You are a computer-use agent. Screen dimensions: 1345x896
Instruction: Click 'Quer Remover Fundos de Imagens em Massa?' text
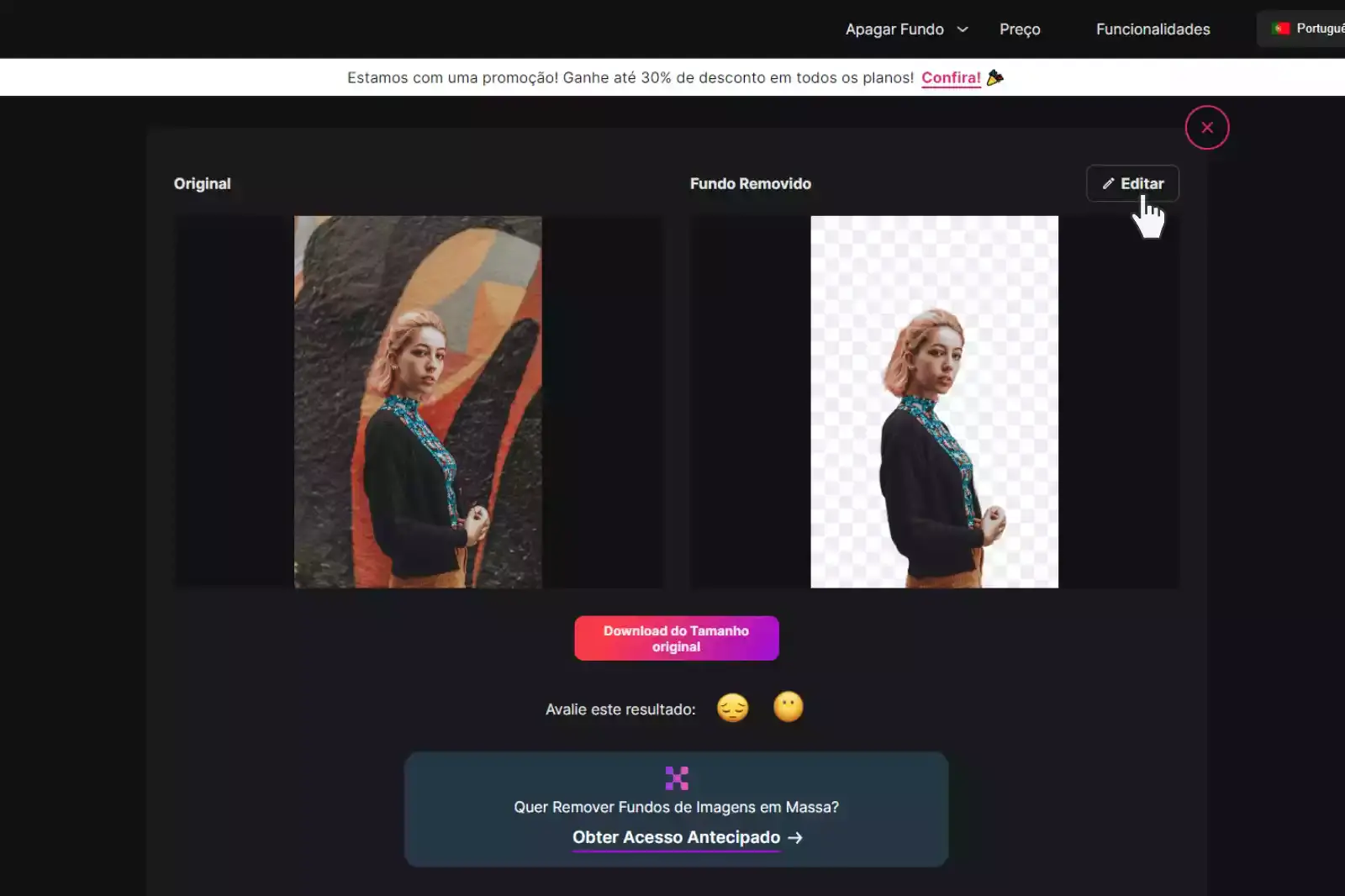click(677, 807)
